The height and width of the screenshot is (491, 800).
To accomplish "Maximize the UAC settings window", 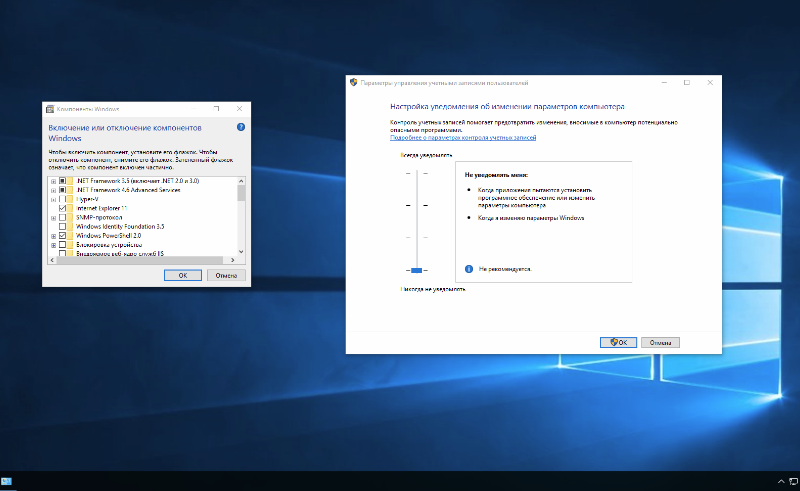I will [687, 83].
